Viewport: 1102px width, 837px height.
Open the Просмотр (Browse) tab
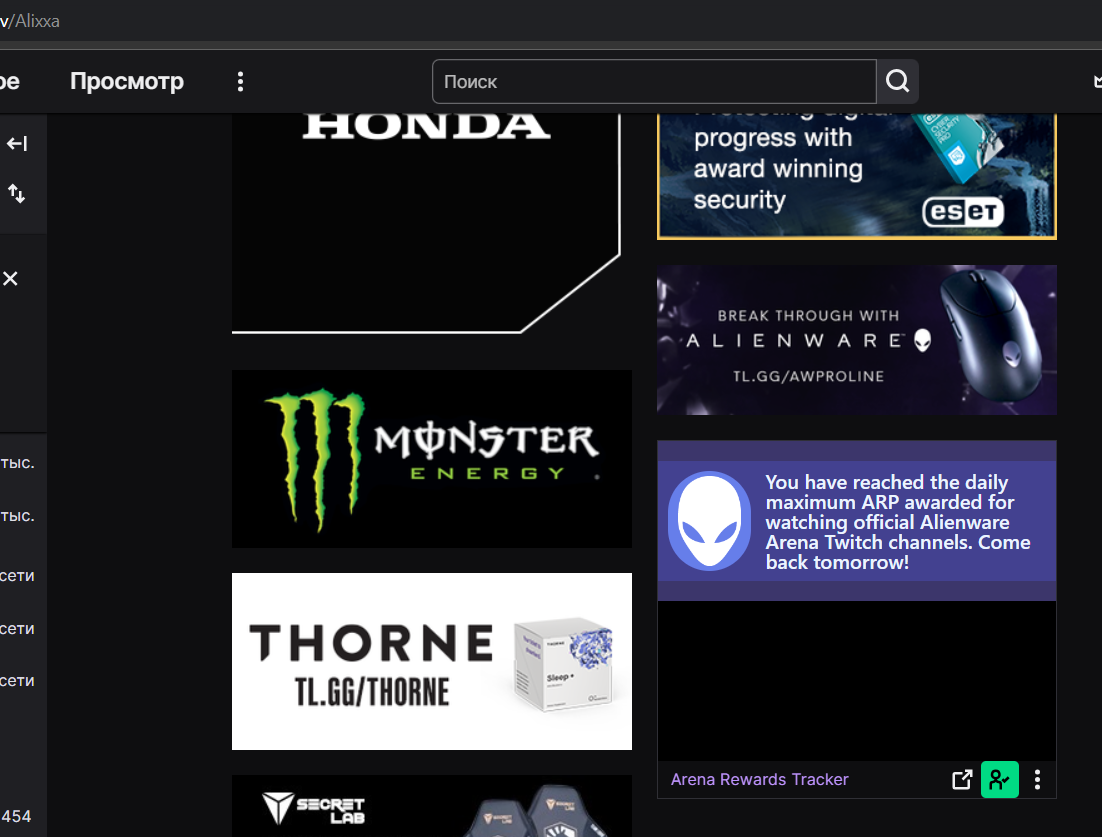coord(127,82)
